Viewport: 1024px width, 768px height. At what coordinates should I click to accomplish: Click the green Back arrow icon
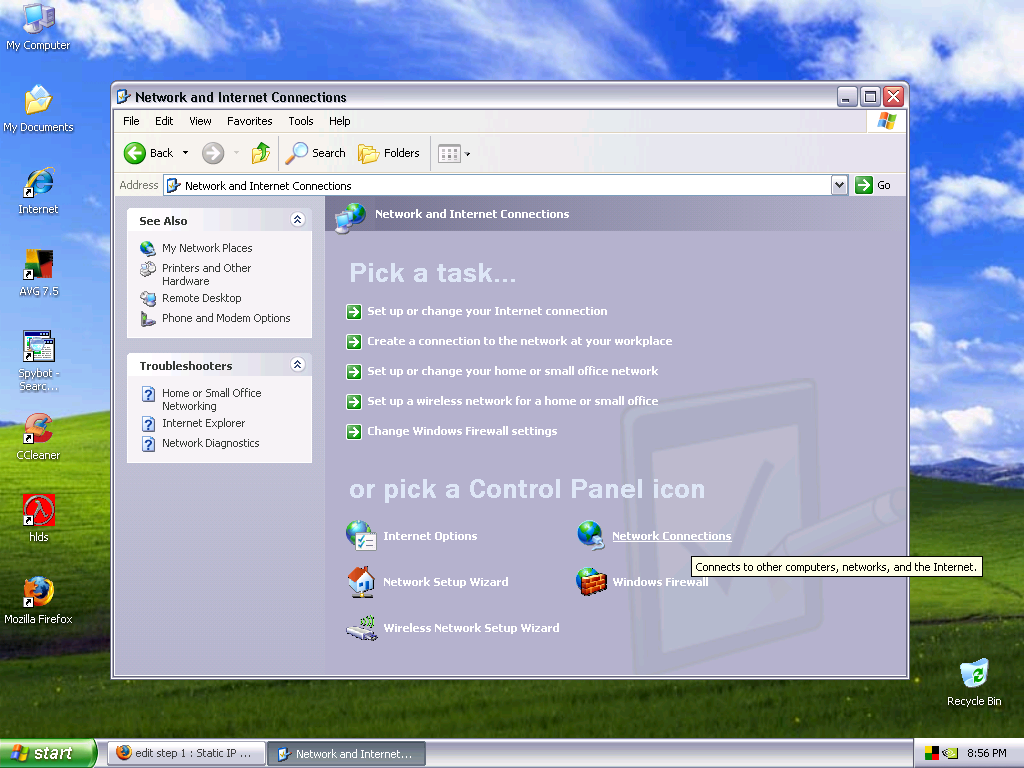point(135,153)
